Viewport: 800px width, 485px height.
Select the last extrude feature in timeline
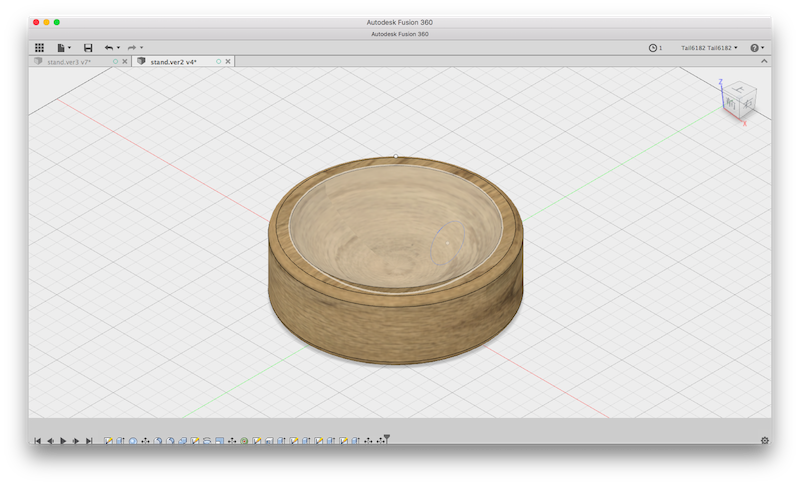pyautogui.click(x=356, y=441)
